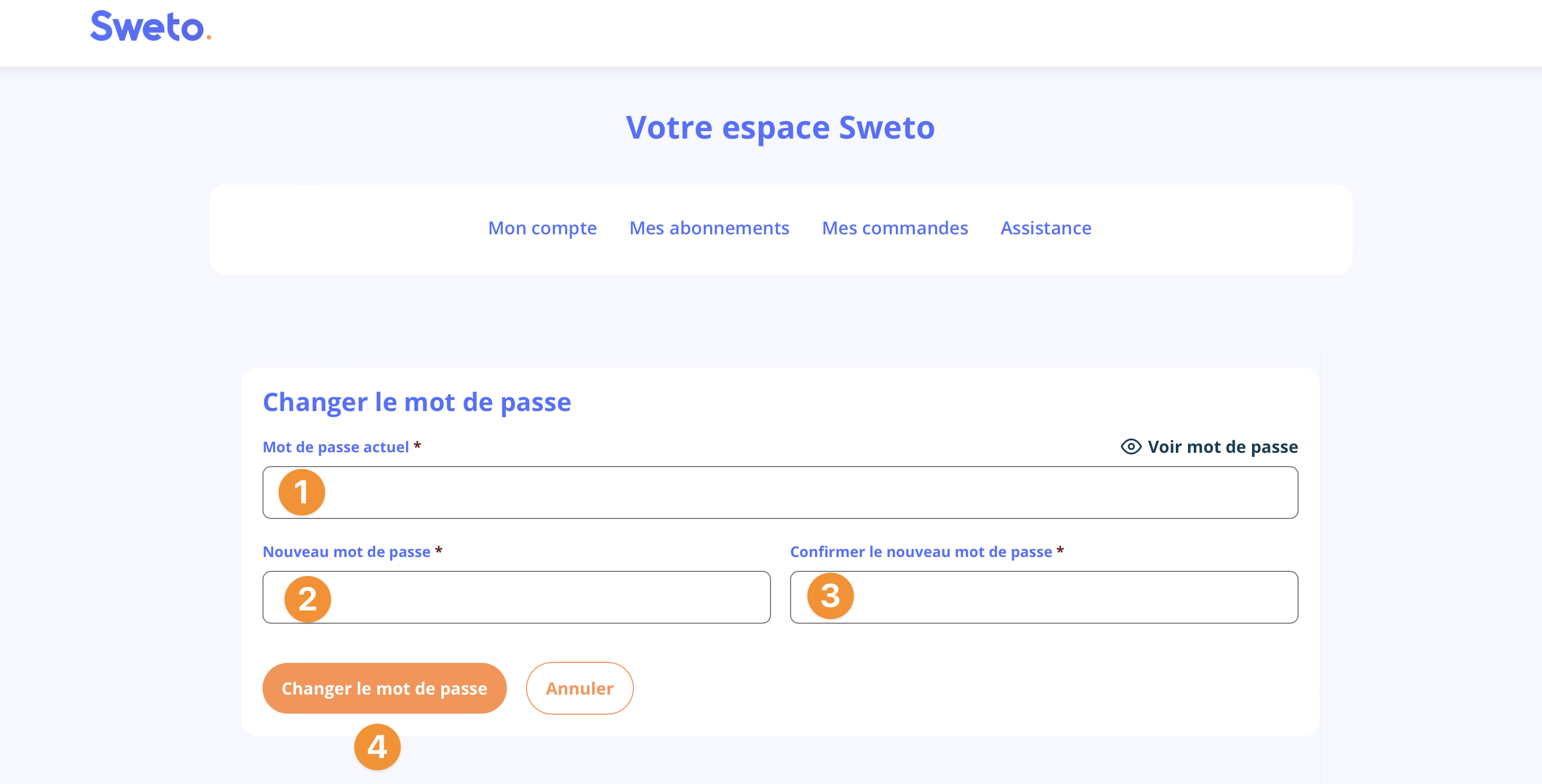Image resolution: width=1542 pixels, height=784 pixels.
Task: Open the Mon compte tab
Action: pyautogui.click(x=542, y=228)
